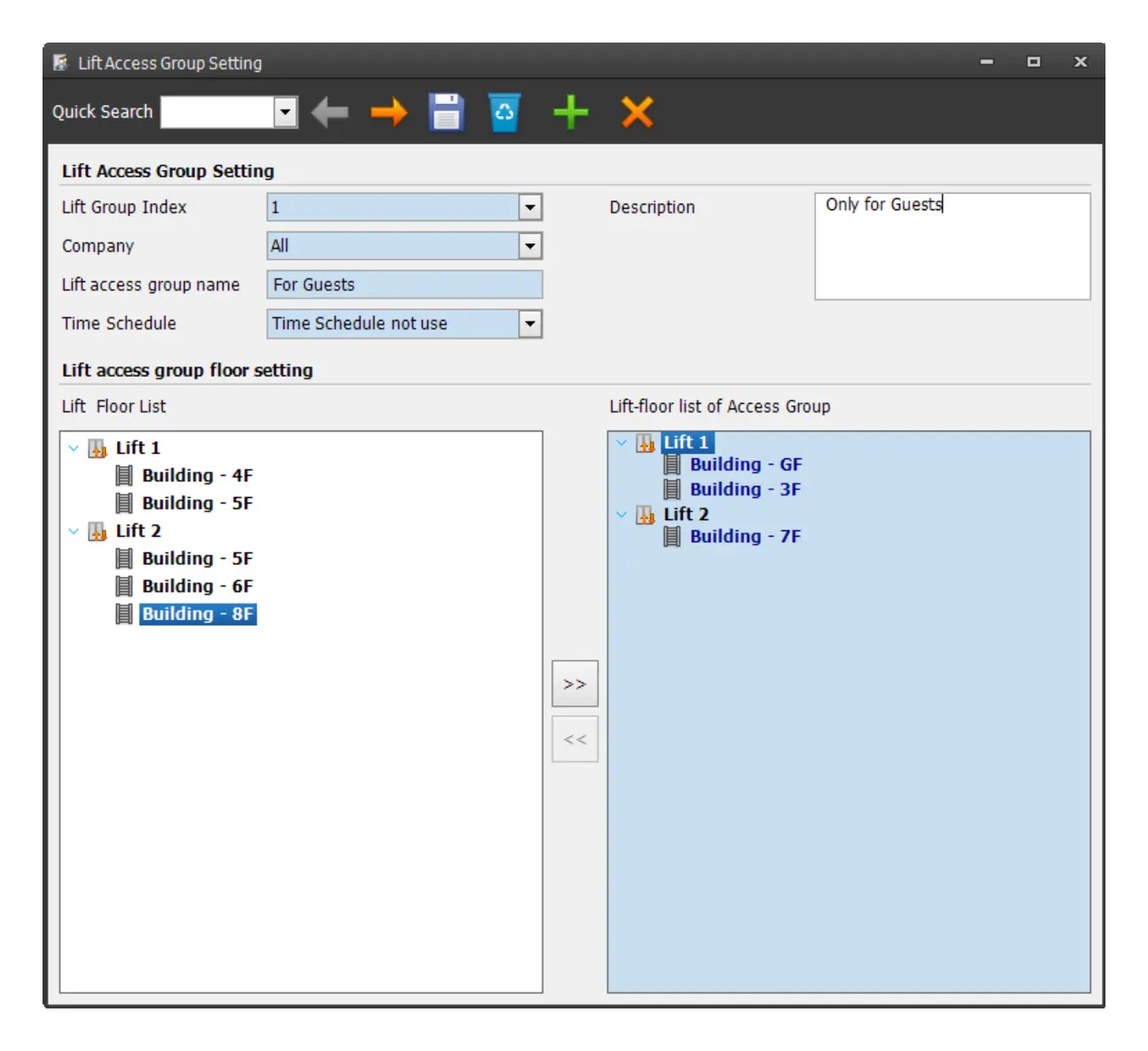Click into the Description text box
1148x1051 pixels.
coord(952,246)
